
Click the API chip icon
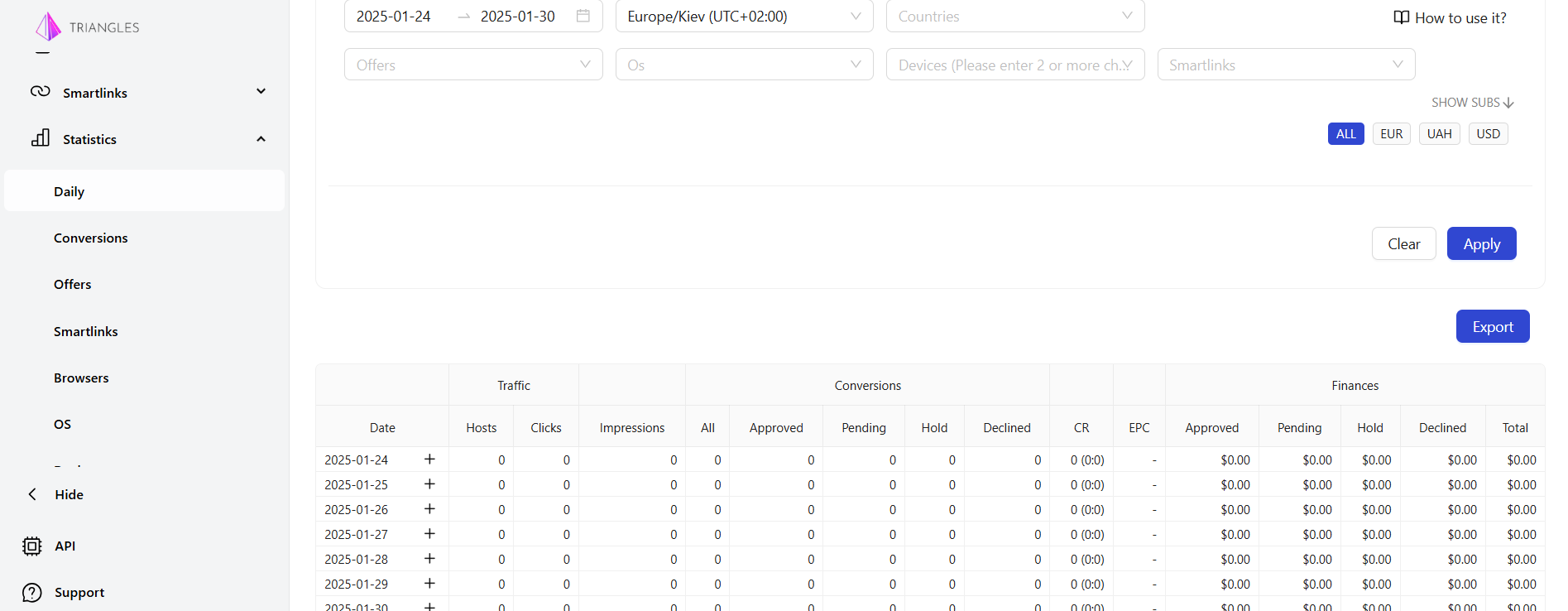coord(32,546)
